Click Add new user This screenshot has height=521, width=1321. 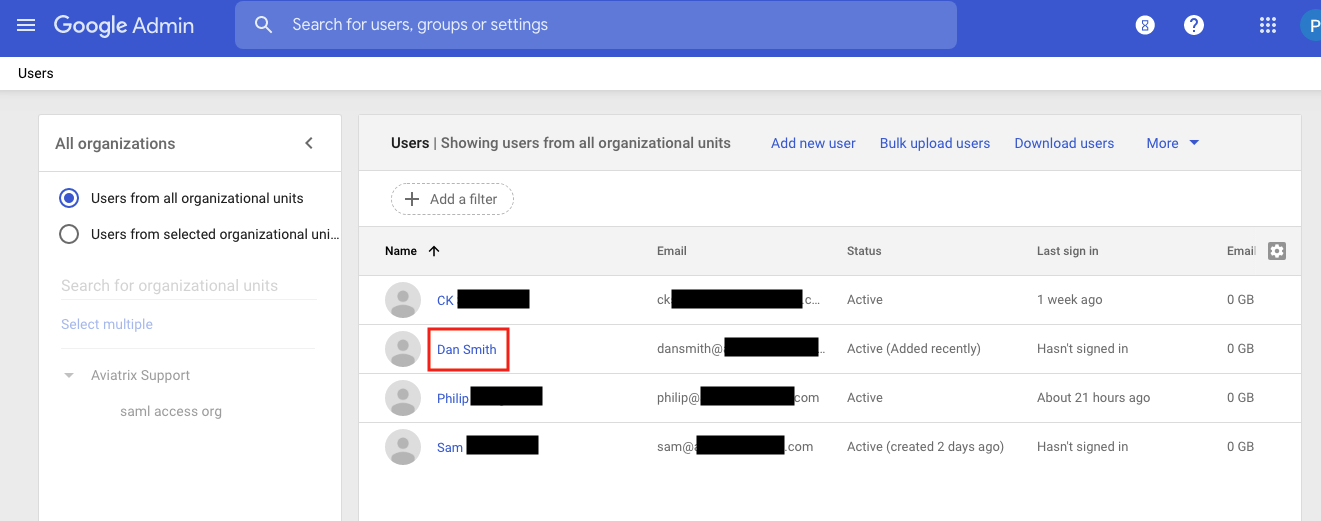tap(812, 143)
